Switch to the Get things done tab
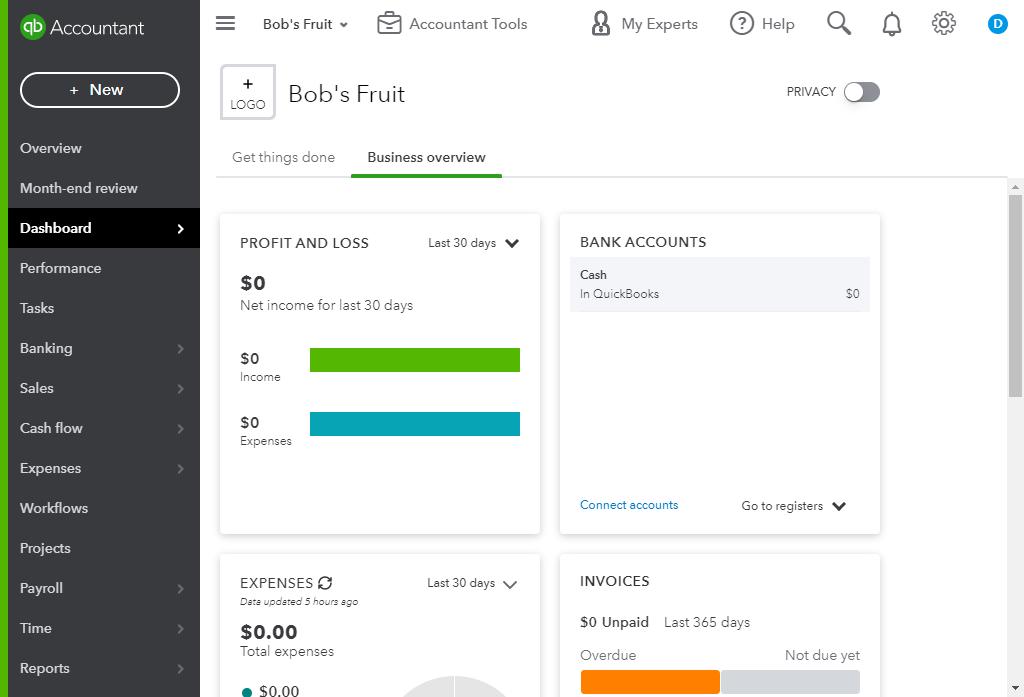Viewport: 1024px width, 697px height. point(283,157)
